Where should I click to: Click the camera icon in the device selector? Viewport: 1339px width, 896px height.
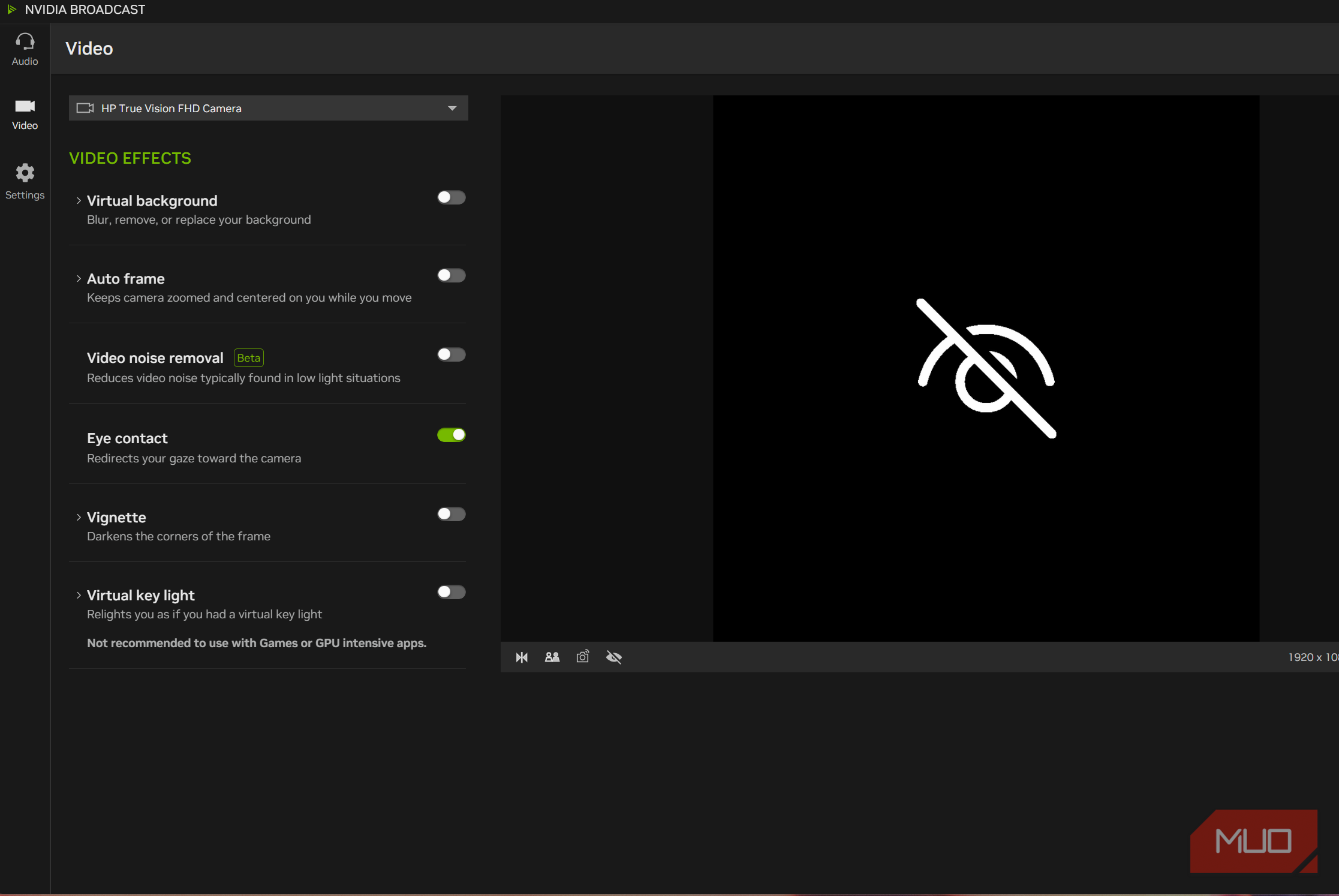(x=85, y=108)
